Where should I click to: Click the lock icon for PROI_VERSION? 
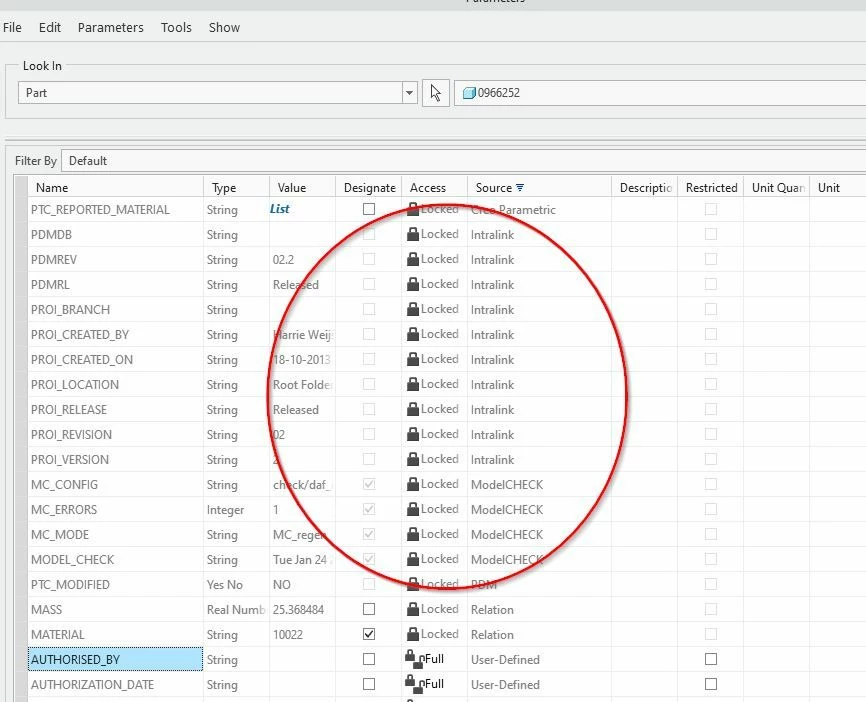point(413,459)
